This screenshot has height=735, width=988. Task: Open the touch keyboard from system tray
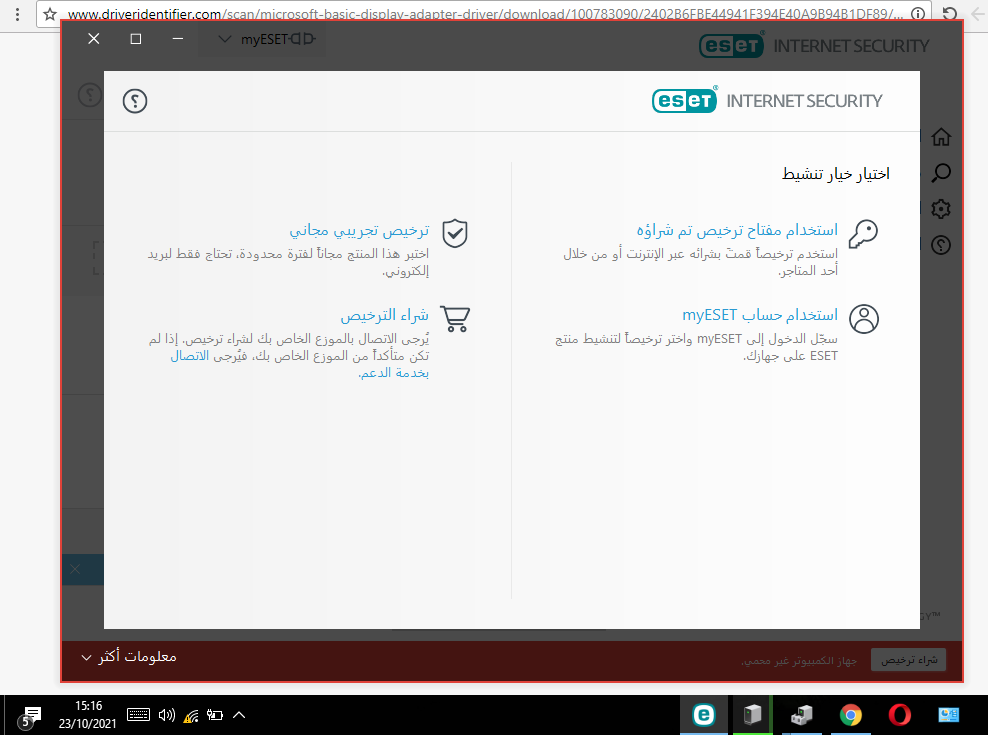click(138, 715)
